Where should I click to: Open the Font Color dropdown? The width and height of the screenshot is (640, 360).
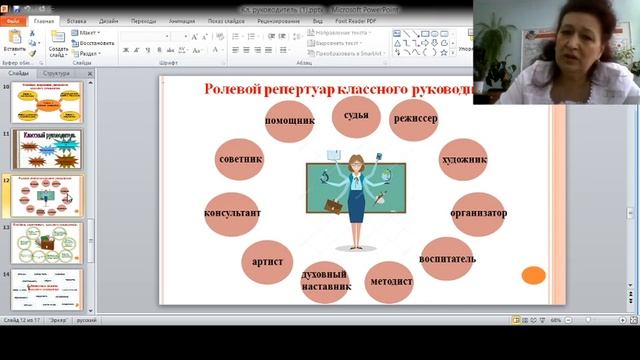[217, 50]
